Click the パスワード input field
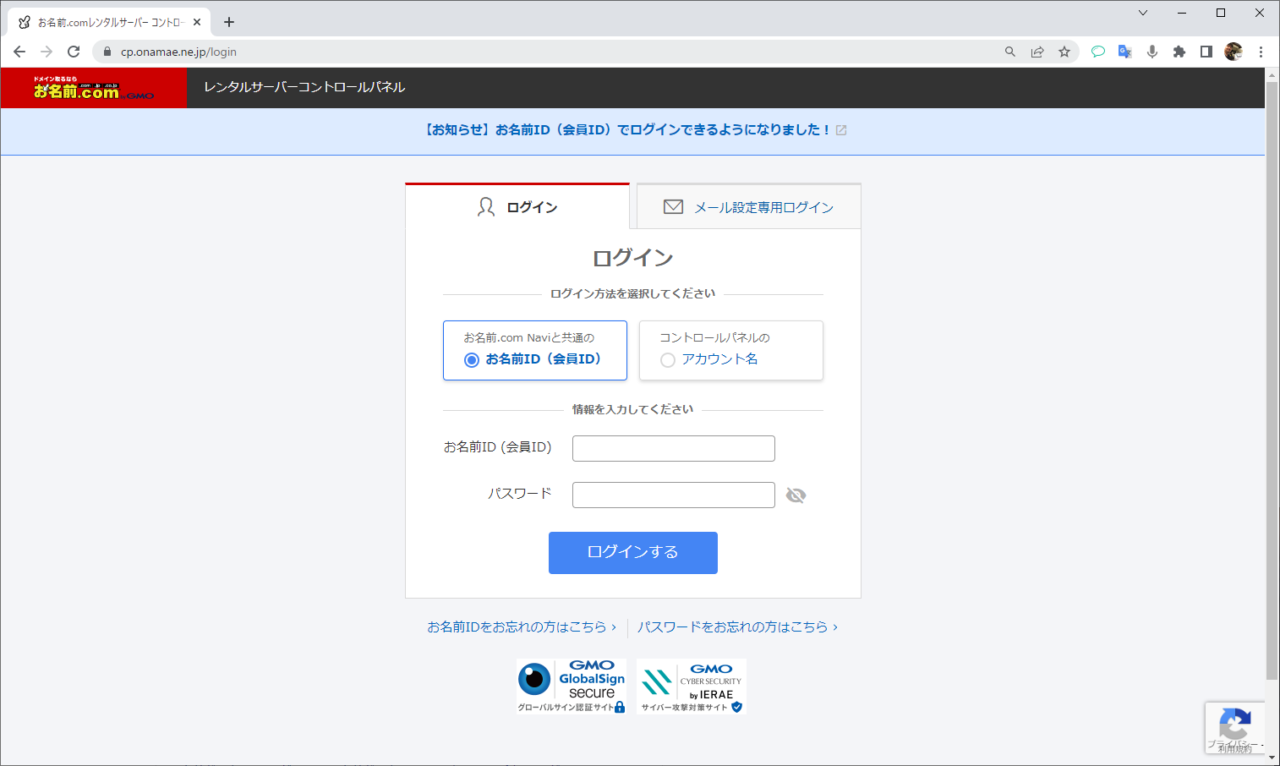This screenshot has width=1280, height=766. [x=673, y=495]
